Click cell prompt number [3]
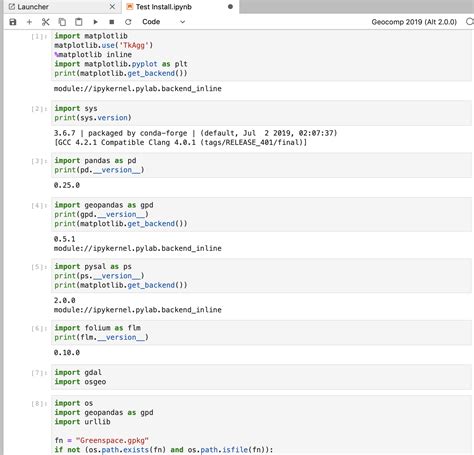The width and height of the screenshot is (474, 455). point(39,161)
